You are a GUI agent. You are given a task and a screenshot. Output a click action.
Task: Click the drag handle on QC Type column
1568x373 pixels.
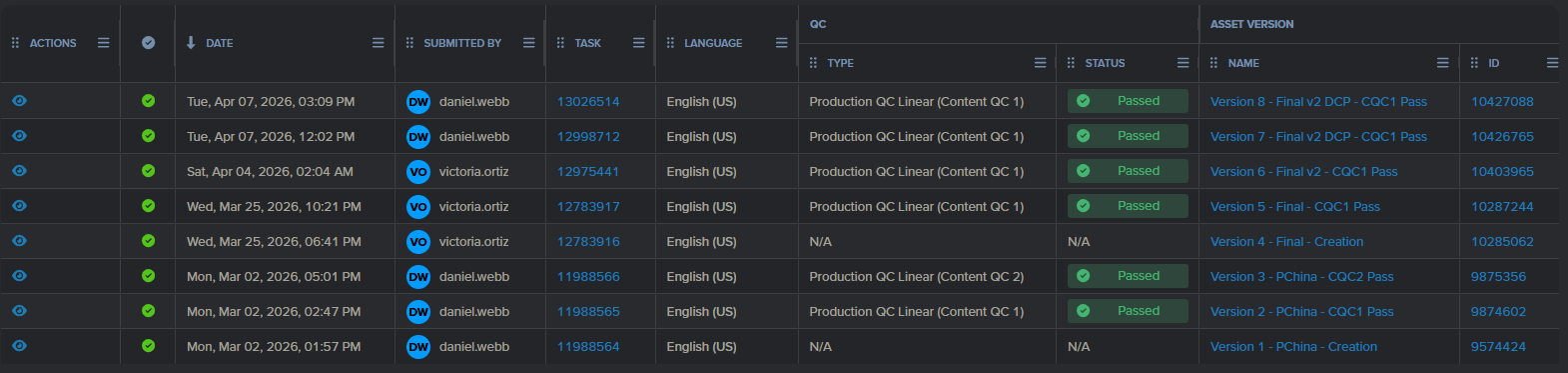pos(813,63)
